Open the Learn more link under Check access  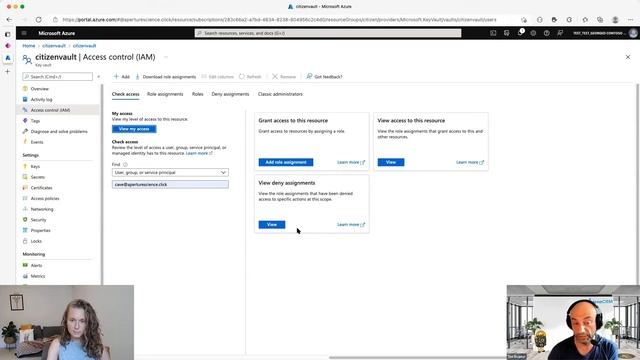click(199, 153)
